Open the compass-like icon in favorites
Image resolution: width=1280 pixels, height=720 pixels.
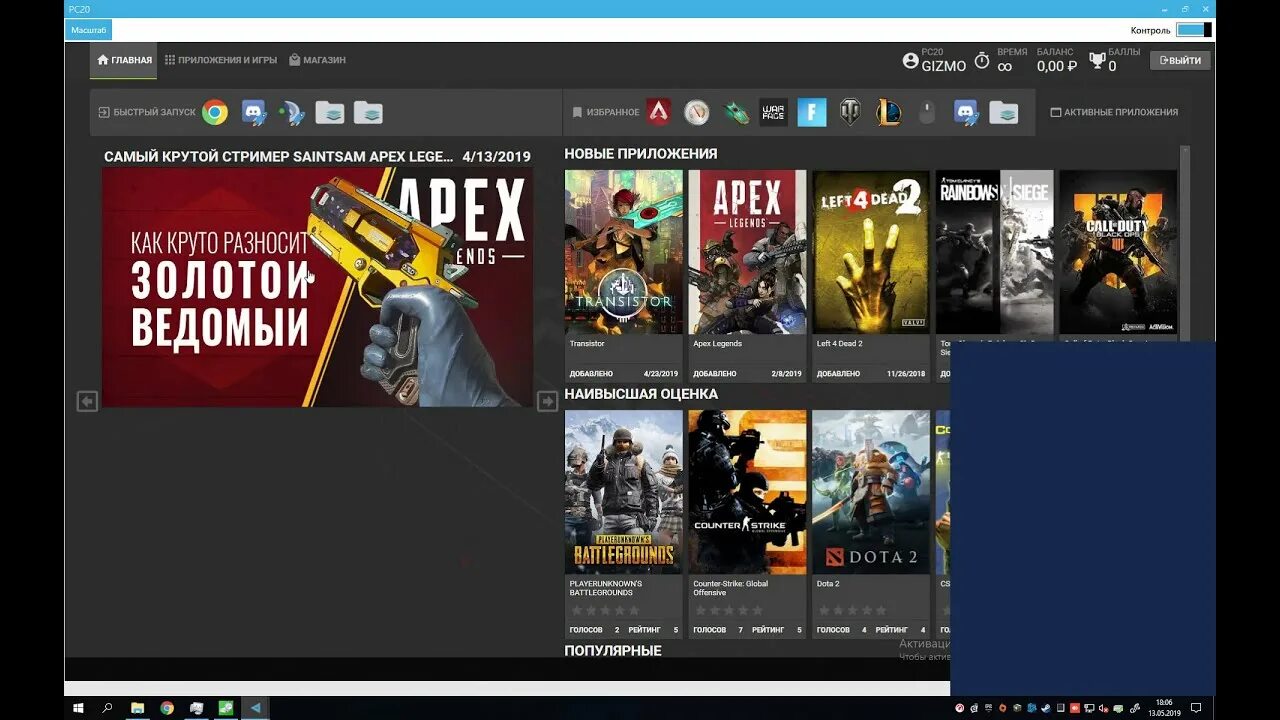click(x=697, y=112)
